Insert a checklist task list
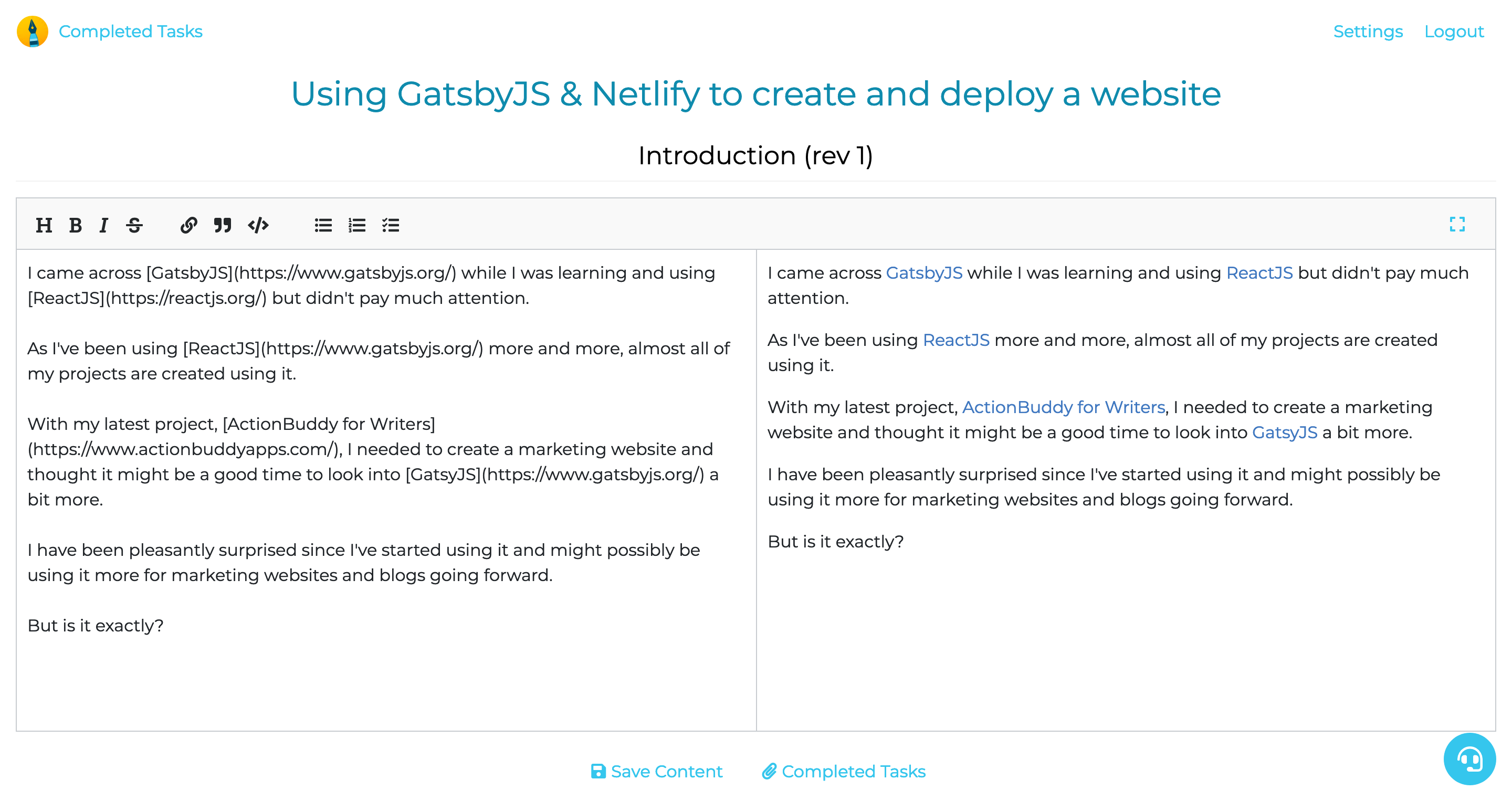This screenshot has width=1512, height=801. point(391,225)
